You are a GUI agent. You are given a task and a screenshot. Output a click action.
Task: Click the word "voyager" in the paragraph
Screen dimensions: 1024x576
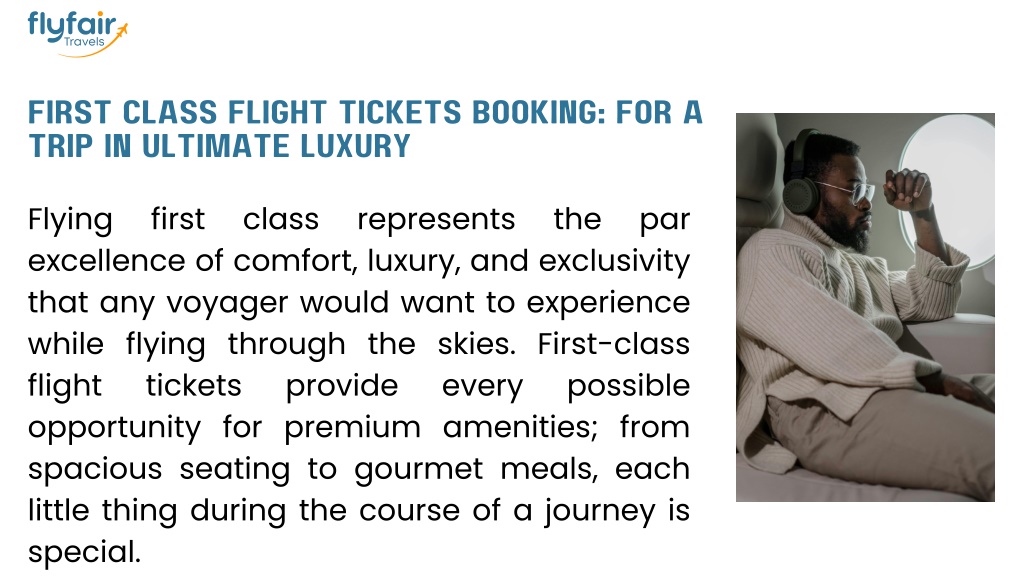click(x=227, y=304)
